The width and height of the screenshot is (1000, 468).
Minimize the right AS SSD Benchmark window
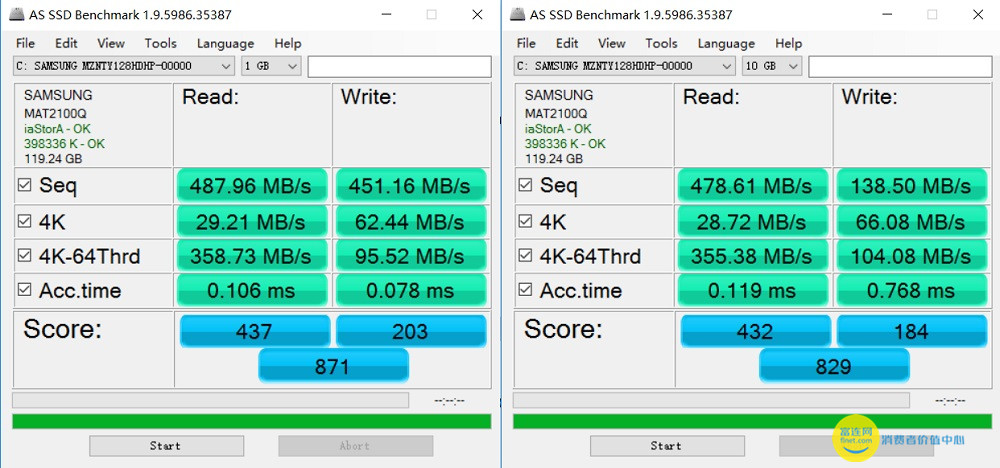click(886, 14)
